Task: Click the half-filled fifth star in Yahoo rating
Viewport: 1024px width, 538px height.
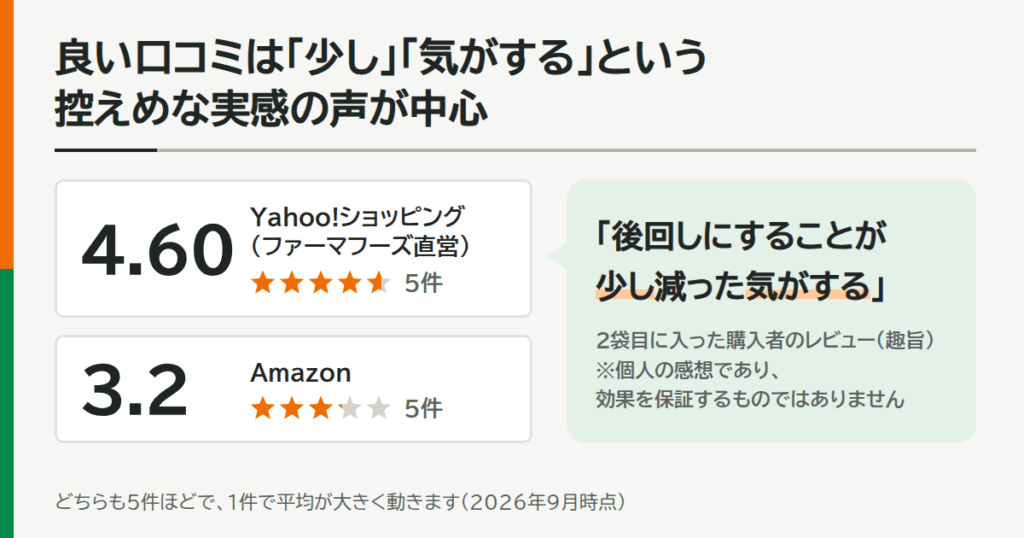Action: pyautogui.click(x=379, y=283)
